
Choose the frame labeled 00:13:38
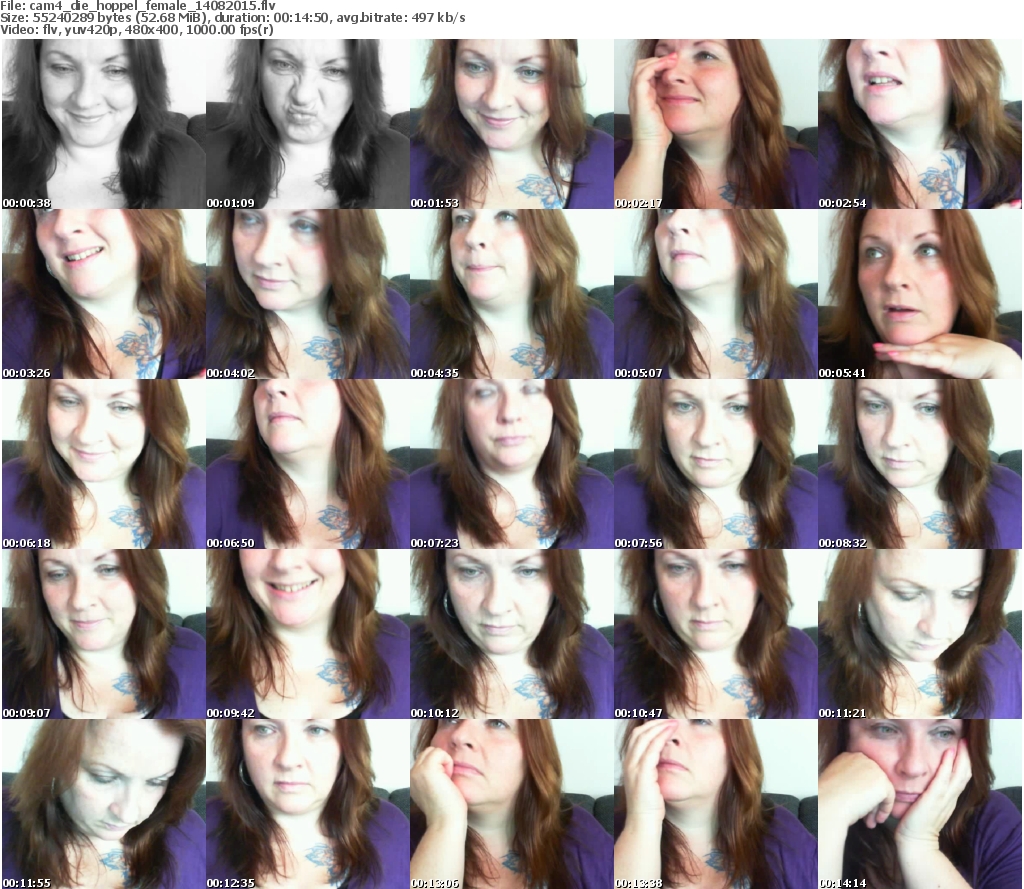point(715,804)
